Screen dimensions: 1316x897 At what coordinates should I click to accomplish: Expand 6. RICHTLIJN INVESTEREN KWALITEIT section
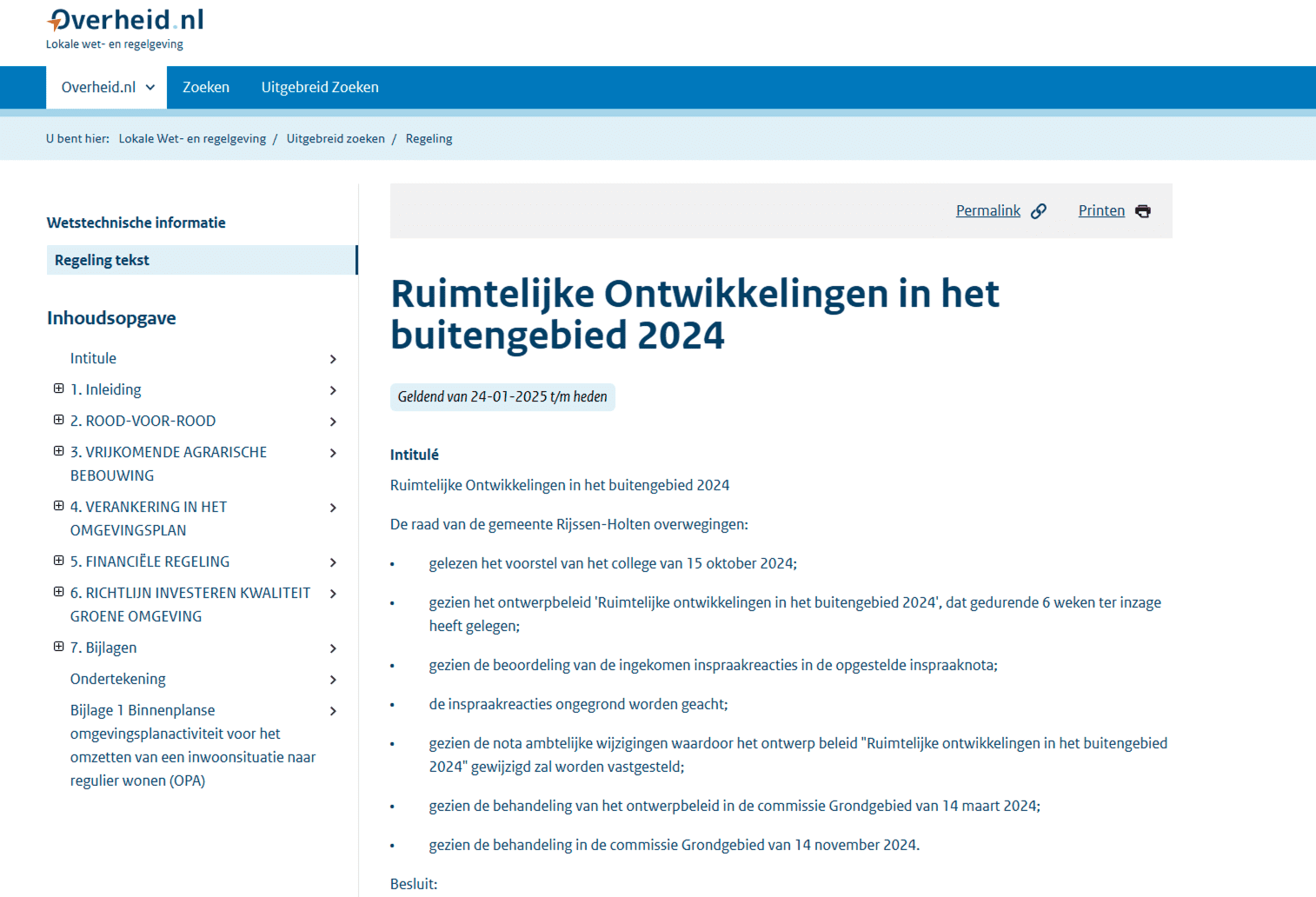[59, 592]
